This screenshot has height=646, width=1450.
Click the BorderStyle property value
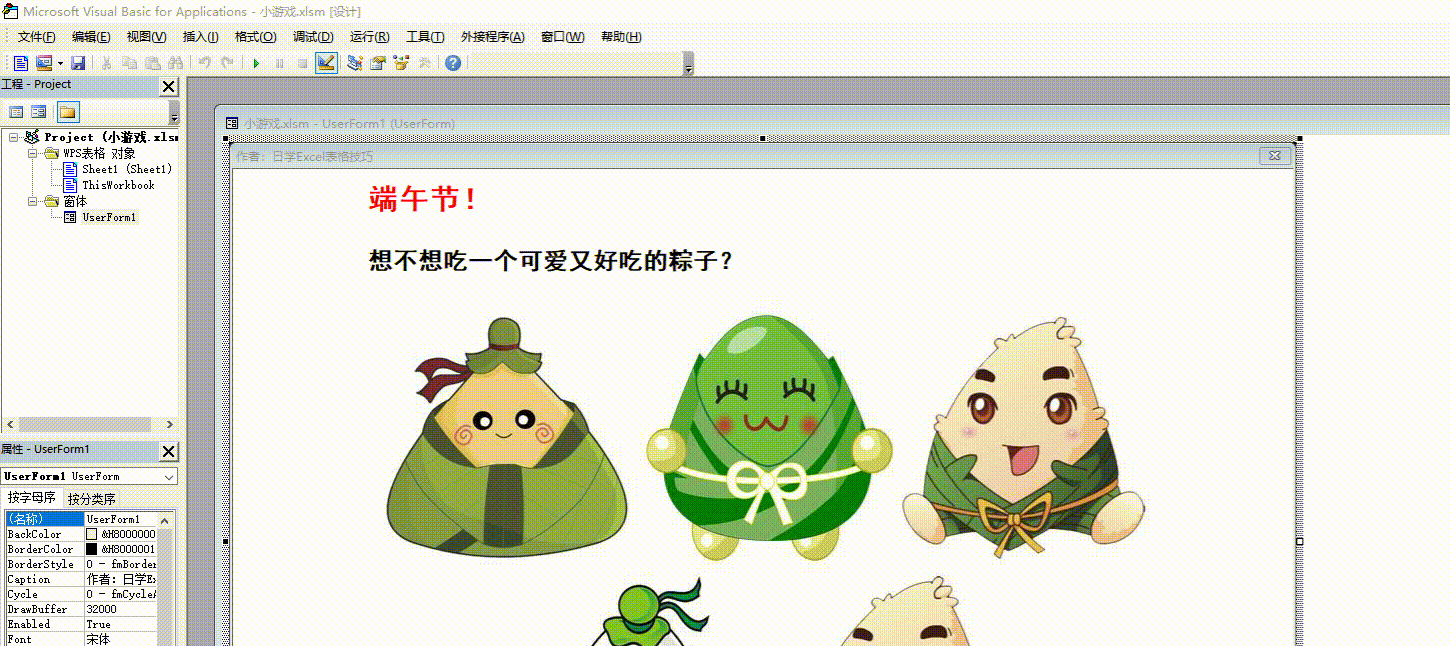point(121,564)
